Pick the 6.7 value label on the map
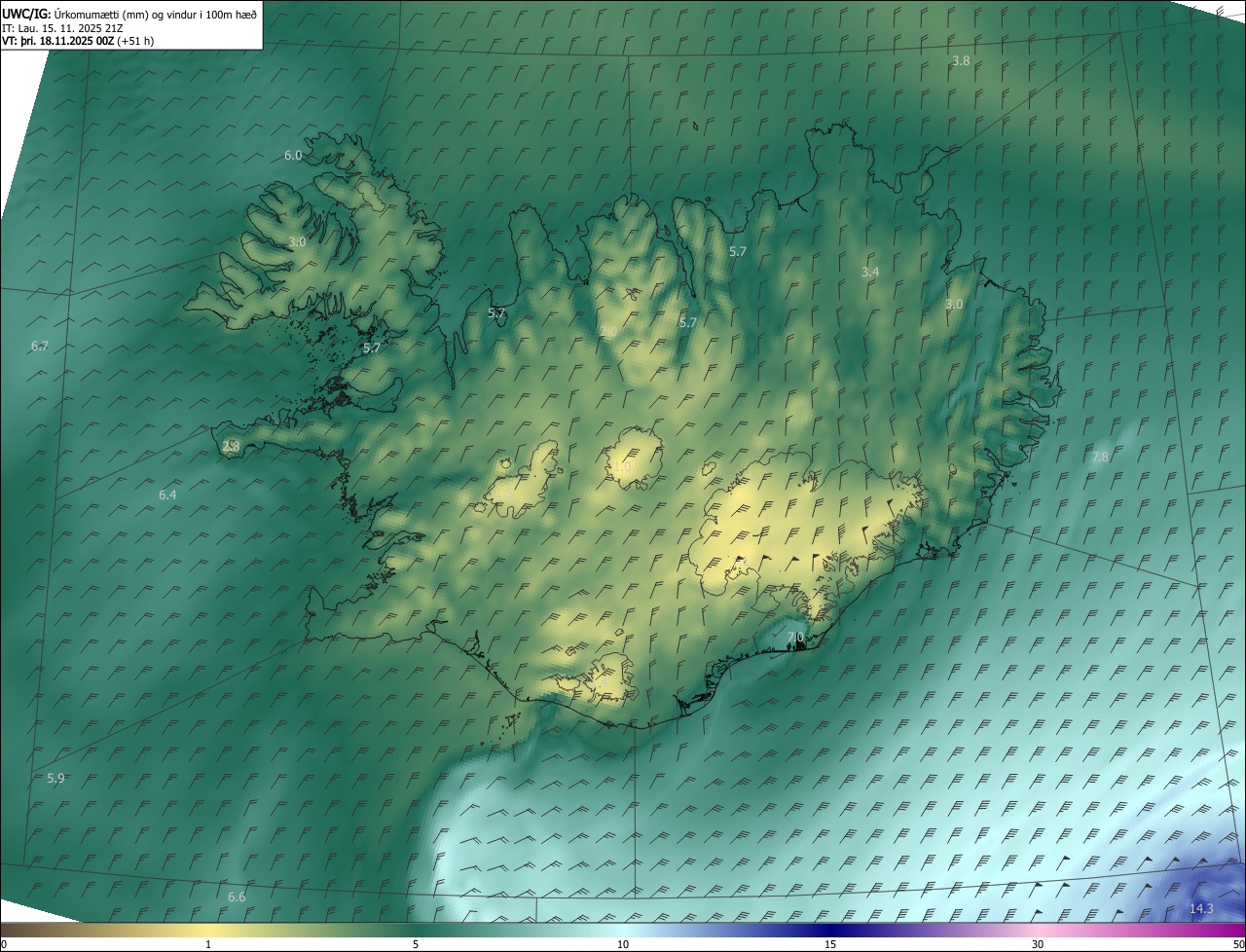This screenshot has height=952, width=1246. [x=40, y=346]
